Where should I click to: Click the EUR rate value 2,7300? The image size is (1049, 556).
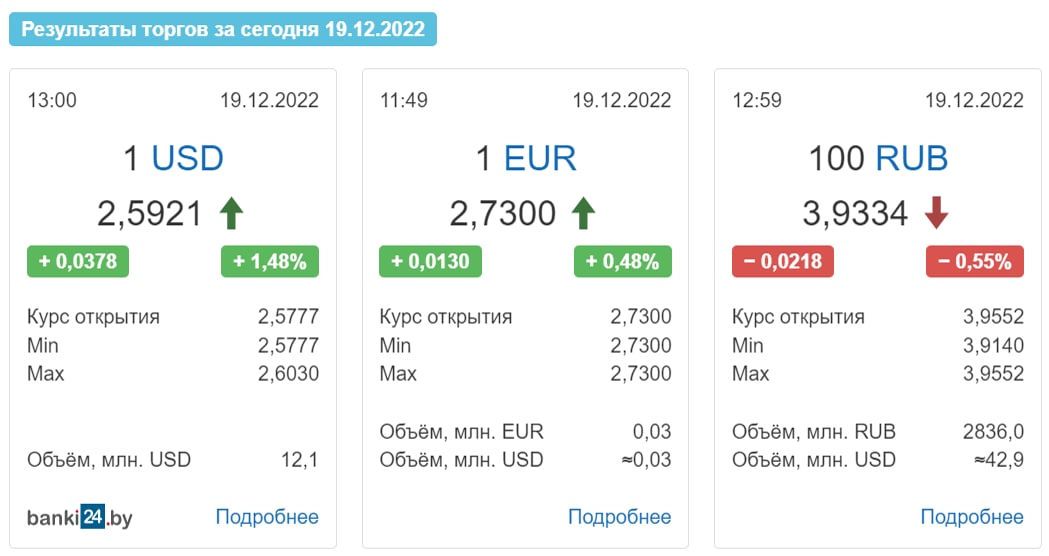pyautogui.click(x=502, y=214)
